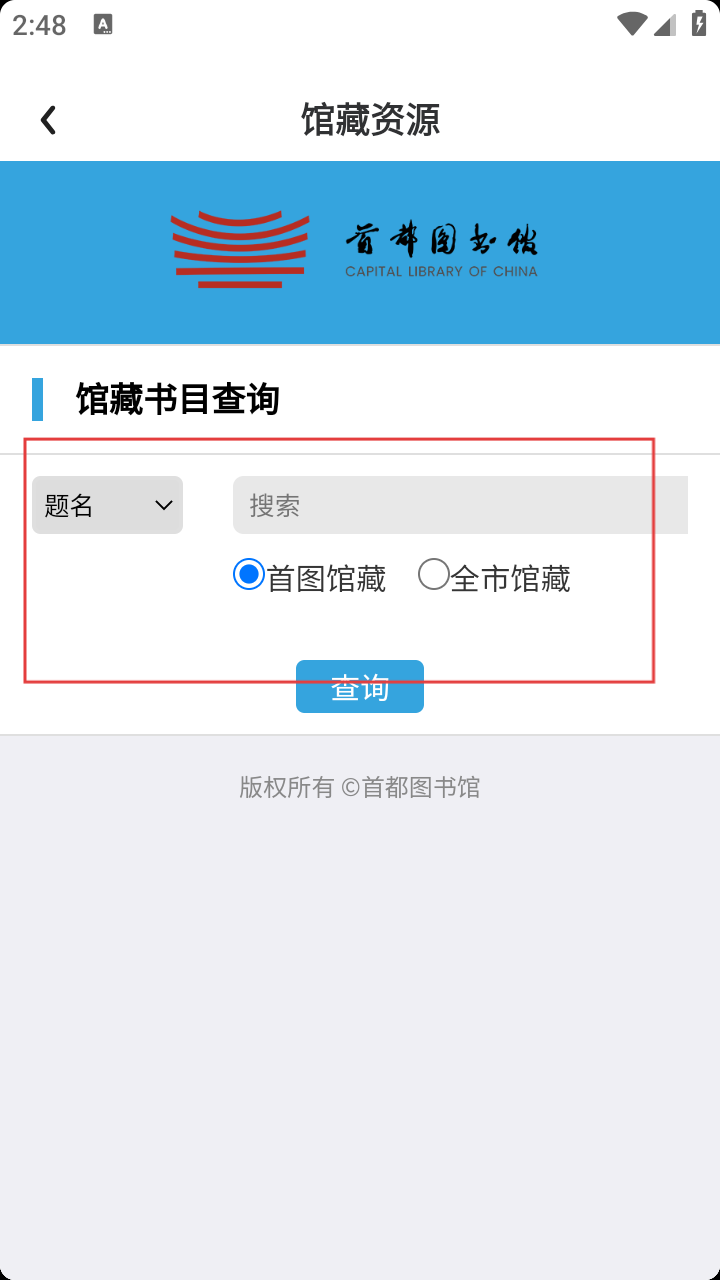The height and width of the screenshot is (1280, 720).
Task: Tap the 版权所有 ©首都图书馆 footer text
Action: click(x=360, y=787)
